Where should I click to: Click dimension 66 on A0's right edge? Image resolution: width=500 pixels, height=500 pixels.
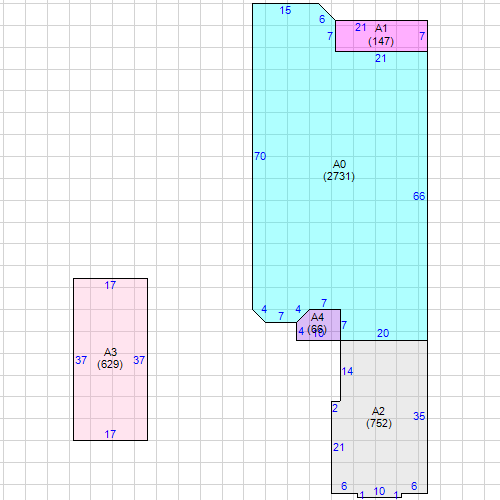click(x=419, y=196)
